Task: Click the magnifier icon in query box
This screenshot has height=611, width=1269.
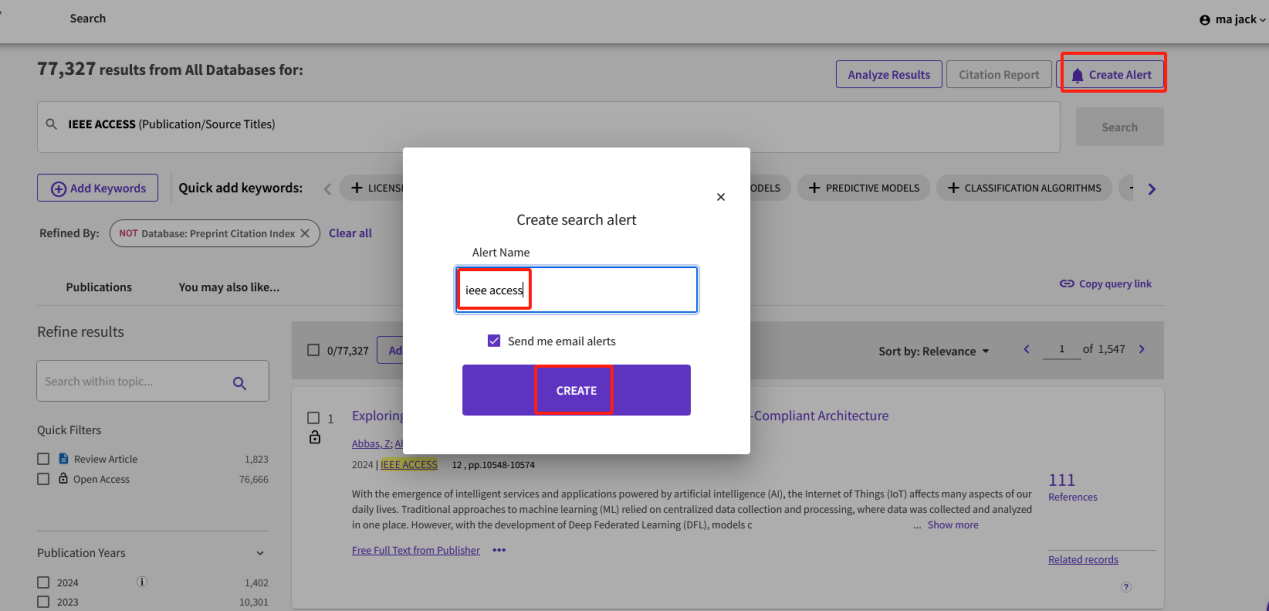Action: pyautogui.click(x=52, y=125)
